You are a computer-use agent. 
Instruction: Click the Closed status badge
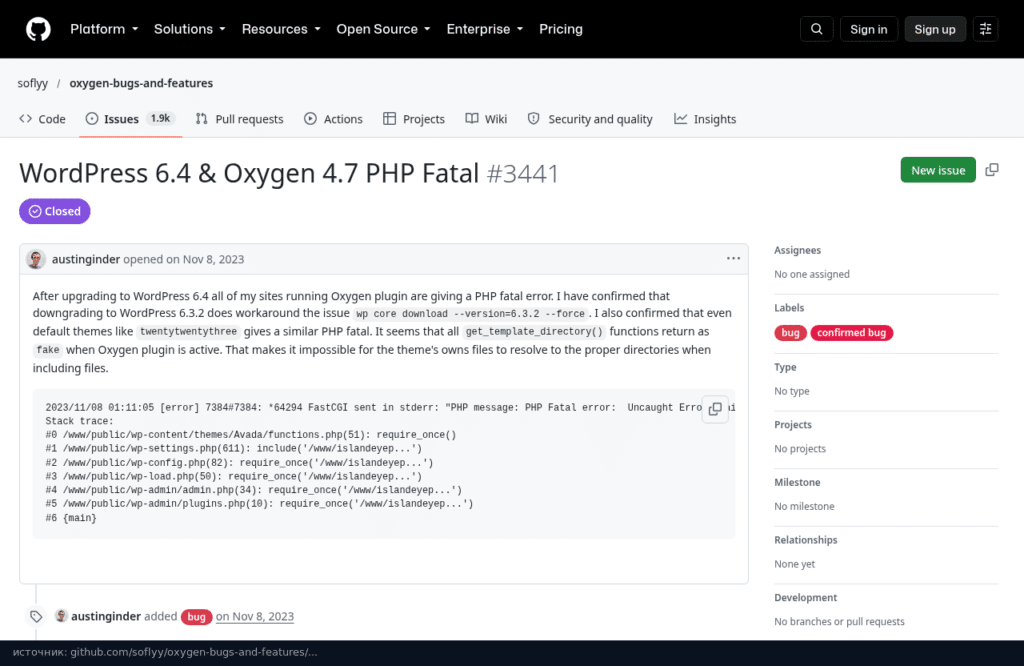click(55, 212)
